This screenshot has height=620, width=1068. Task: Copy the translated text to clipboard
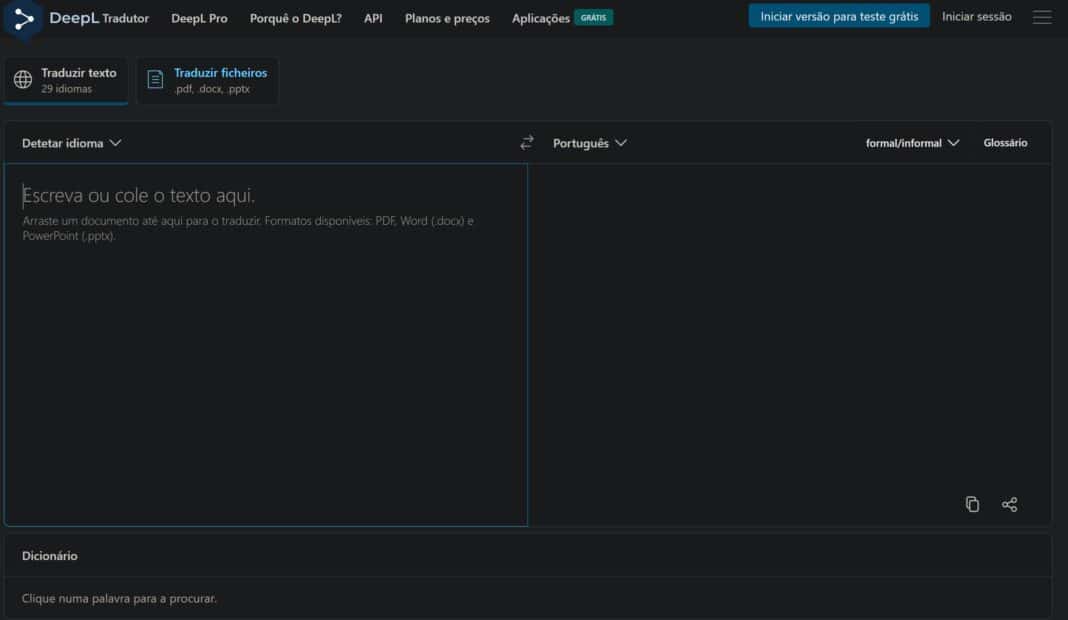pyautogui.click(x=972, y=504)
